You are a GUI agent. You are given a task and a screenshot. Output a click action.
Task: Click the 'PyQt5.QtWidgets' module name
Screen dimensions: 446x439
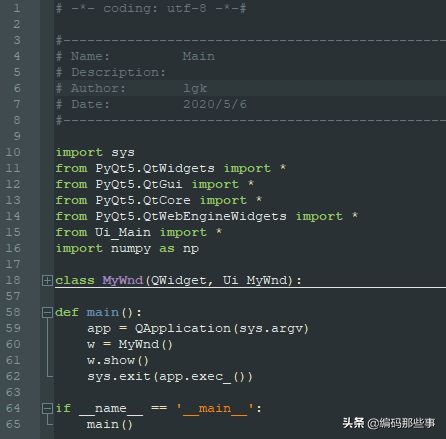point(155,169)
